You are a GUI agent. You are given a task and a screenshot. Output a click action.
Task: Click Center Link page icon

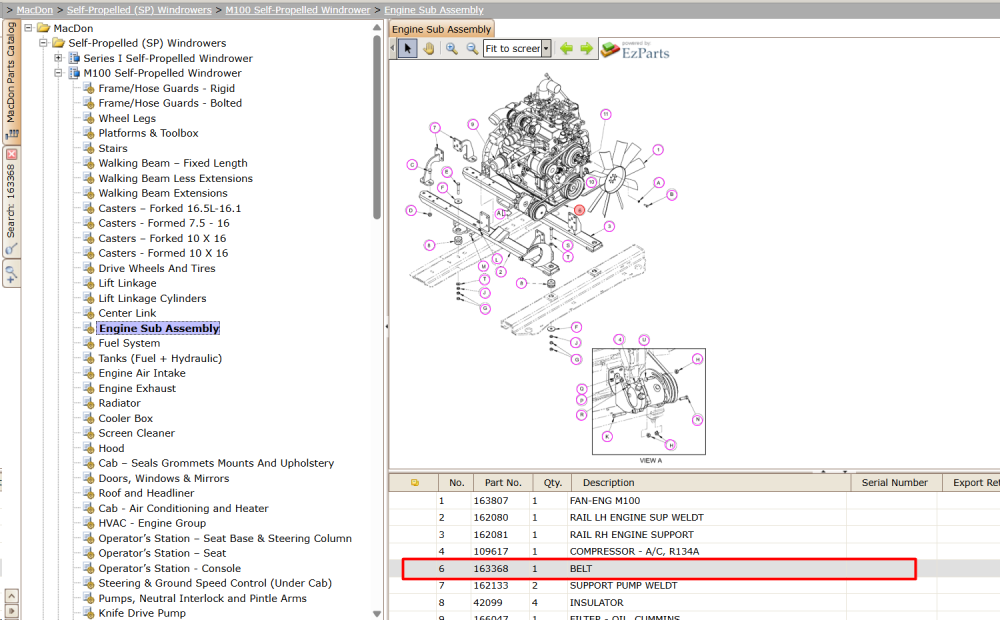tap(89, 313)
